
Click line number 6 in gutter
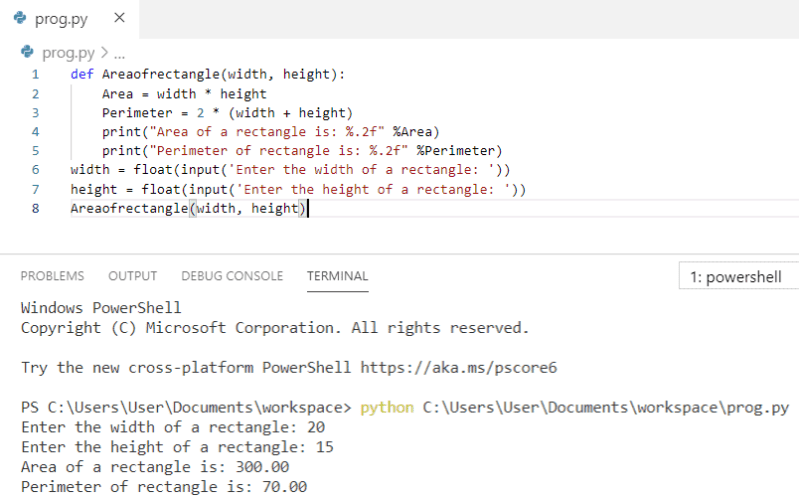[x=35, y=170]
